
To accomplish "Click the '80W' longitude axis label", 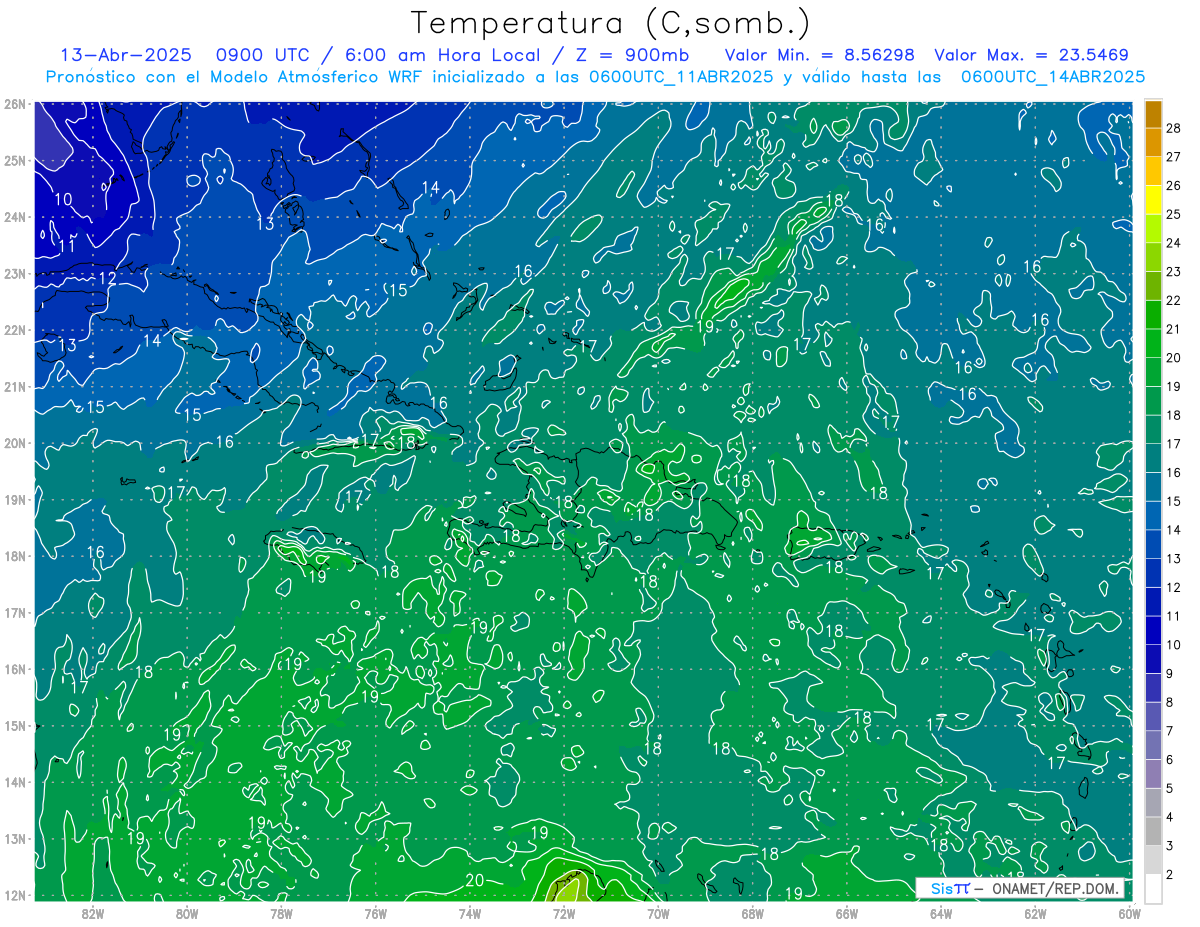I will pos(187,913).
